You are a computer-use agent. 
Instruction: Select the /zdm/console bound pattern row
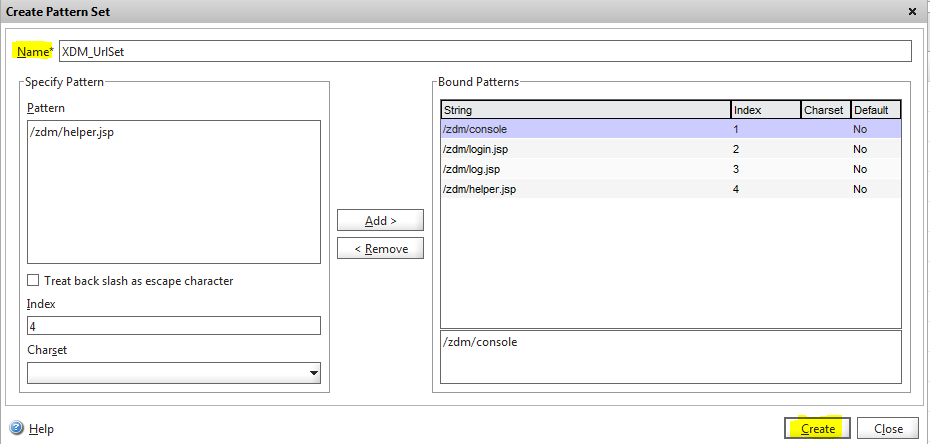pos(585,129)
